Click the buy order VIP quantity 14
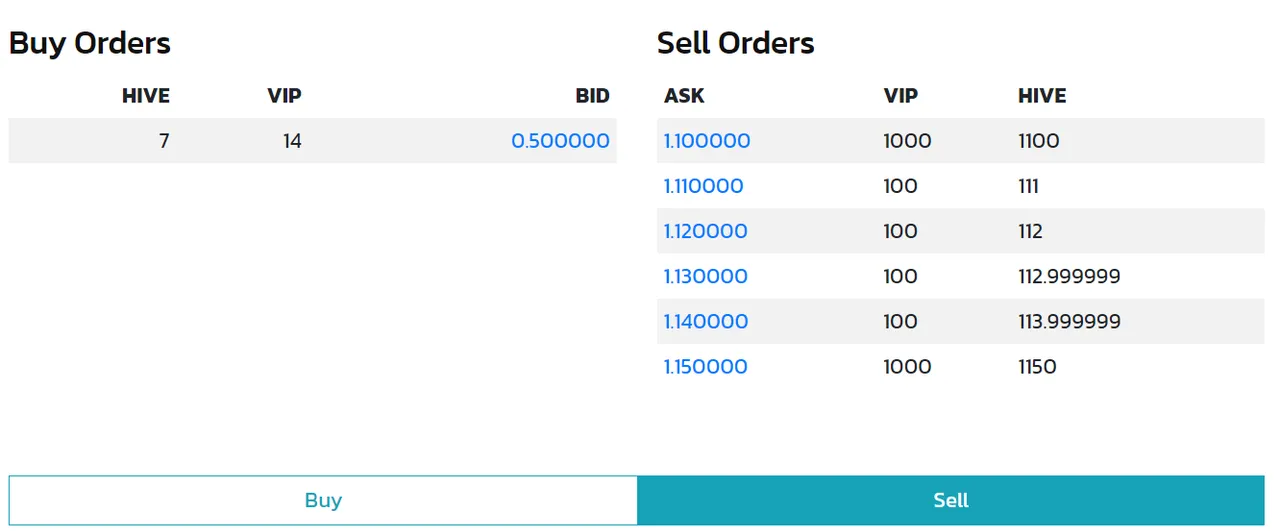The image size is (1280, 531). (292, 141)
